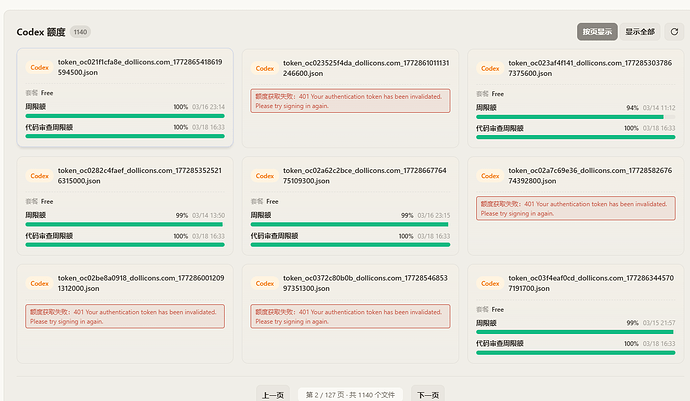Click 代码审查周限额 label in token_oc02a62c2bce card
The image size is (690, 401).
point(275,236)
